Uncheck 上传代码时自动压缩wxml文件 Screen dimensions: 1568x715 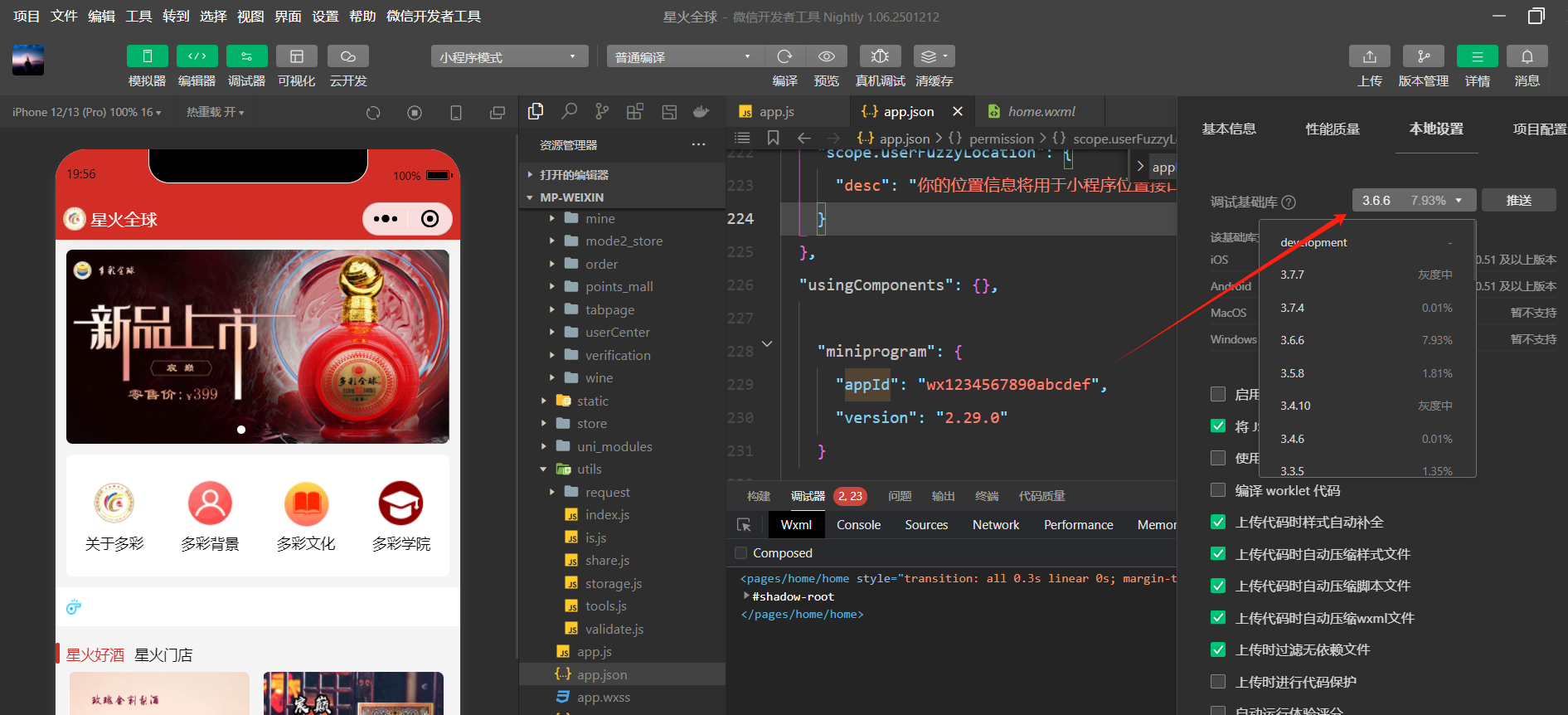pos(1218,618)
